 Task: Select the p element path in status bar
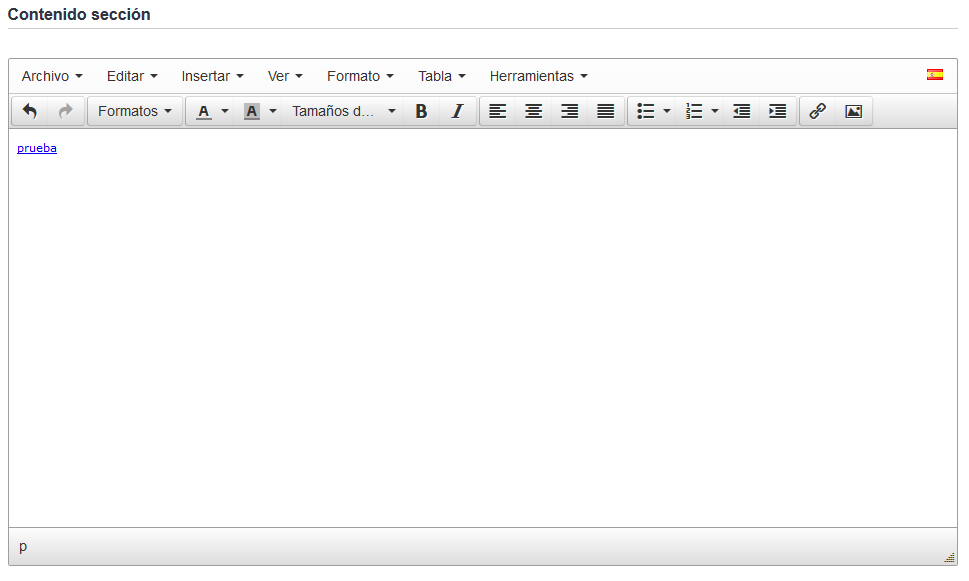point(23,546)
